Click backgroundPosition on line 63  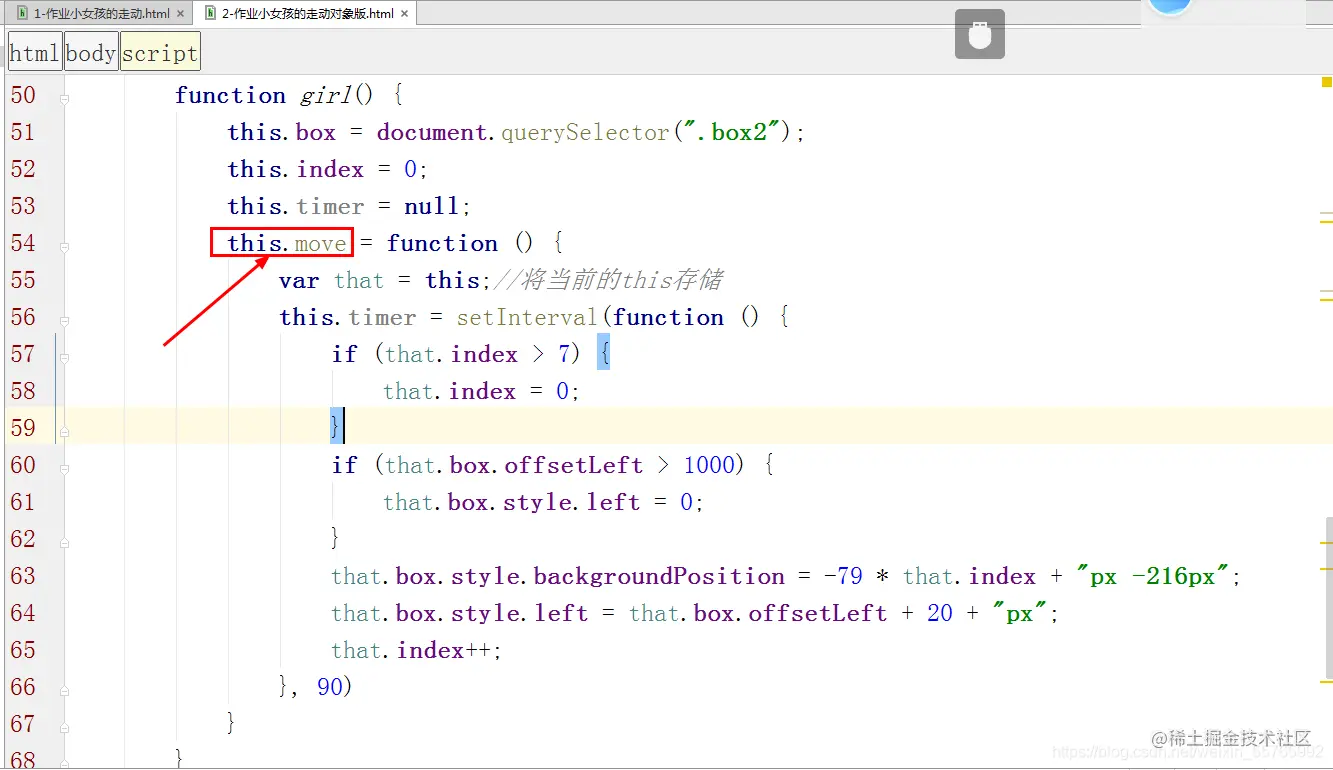coord(659,576)
